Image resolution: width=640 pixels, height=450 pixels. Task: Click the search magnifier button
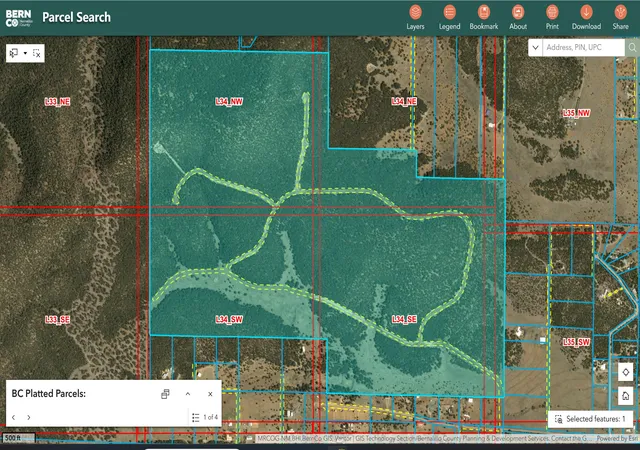coord(632,47)
